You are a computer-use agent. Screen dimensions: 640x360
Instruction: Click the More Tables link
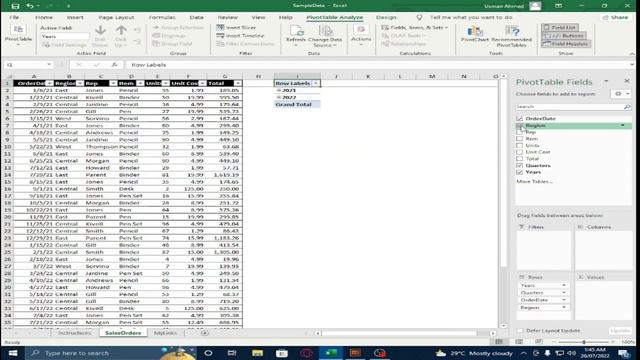tap(535, 182)
